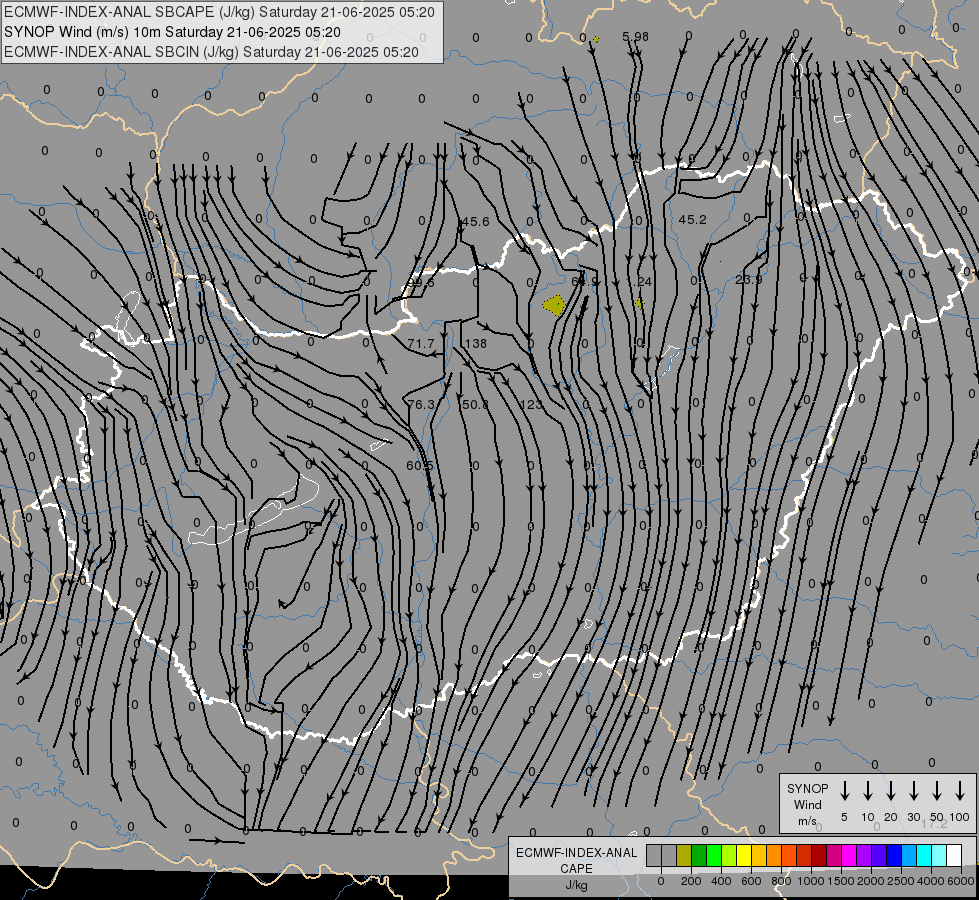The width and height of the screenshot is (979, 900).
Task: Pick the purple swatch before 2000 tick
Action: pyautogui.click(x=863, y=856)
